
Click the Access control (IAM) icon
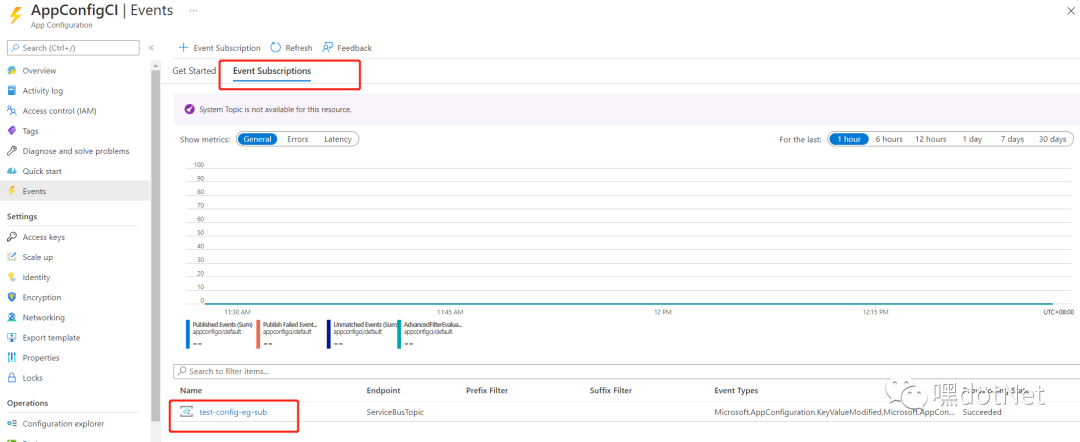[12, 111]
